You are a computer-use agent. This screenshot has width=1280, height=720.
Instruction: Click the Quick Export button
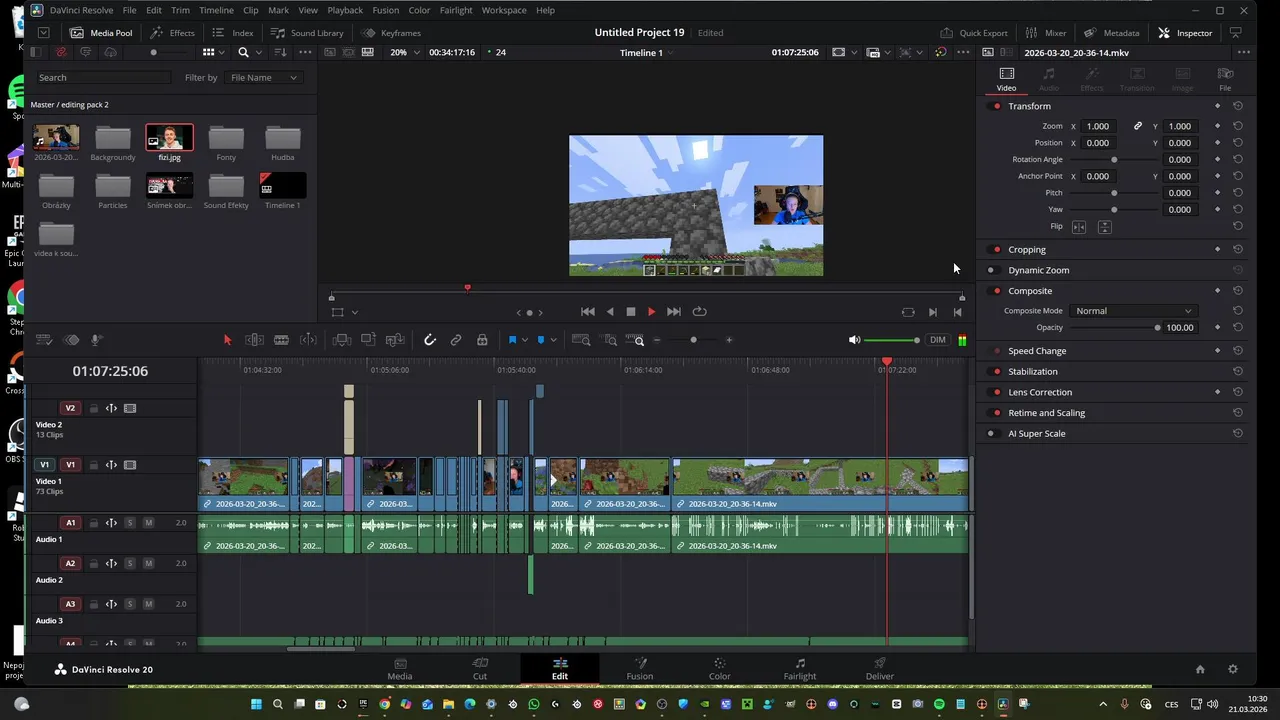974,33
